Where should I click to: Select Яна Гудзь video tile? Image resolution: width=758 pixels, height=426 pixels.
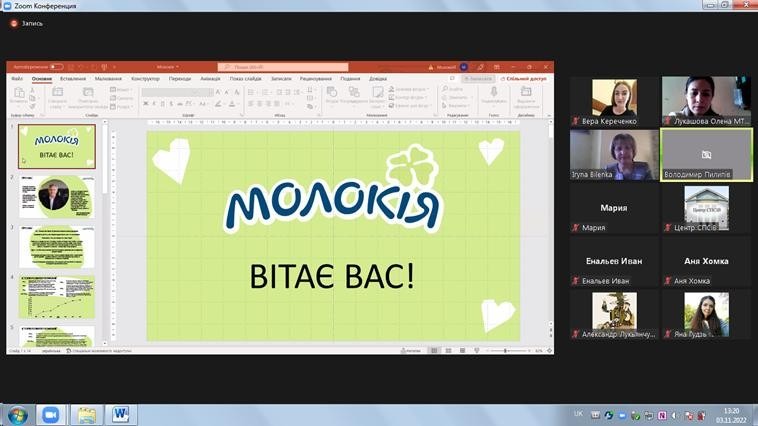pos(706,315)
